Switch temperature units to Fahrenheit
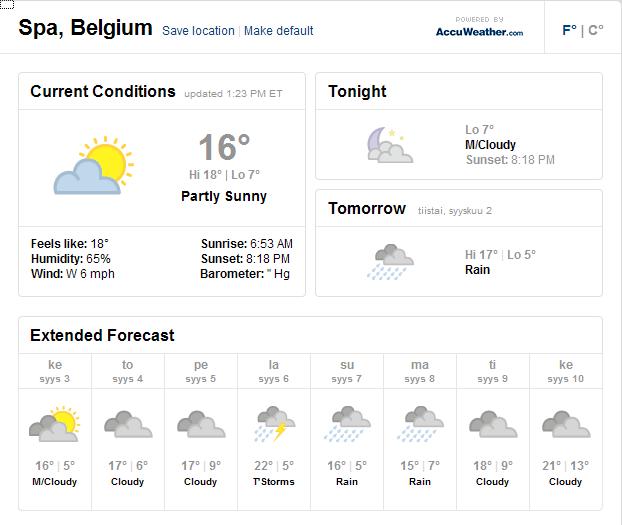 click(x=569, y=30)
